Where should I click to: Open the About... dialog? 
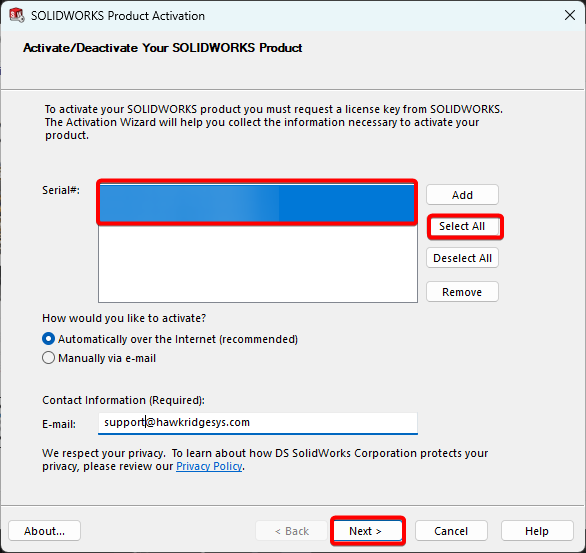tap(44, 531)
